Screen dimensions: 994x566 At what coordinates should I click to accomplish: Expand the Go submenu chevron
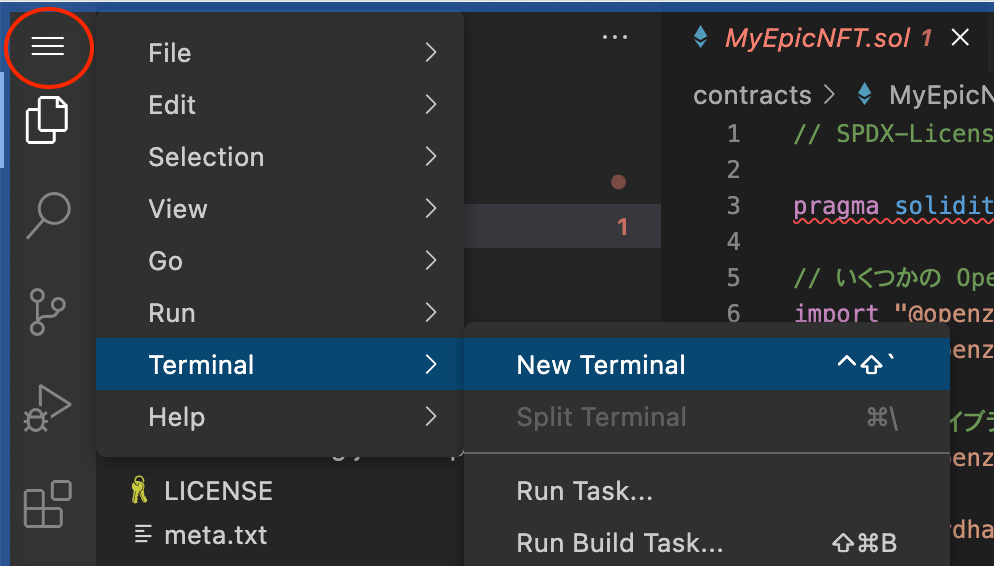430,260
